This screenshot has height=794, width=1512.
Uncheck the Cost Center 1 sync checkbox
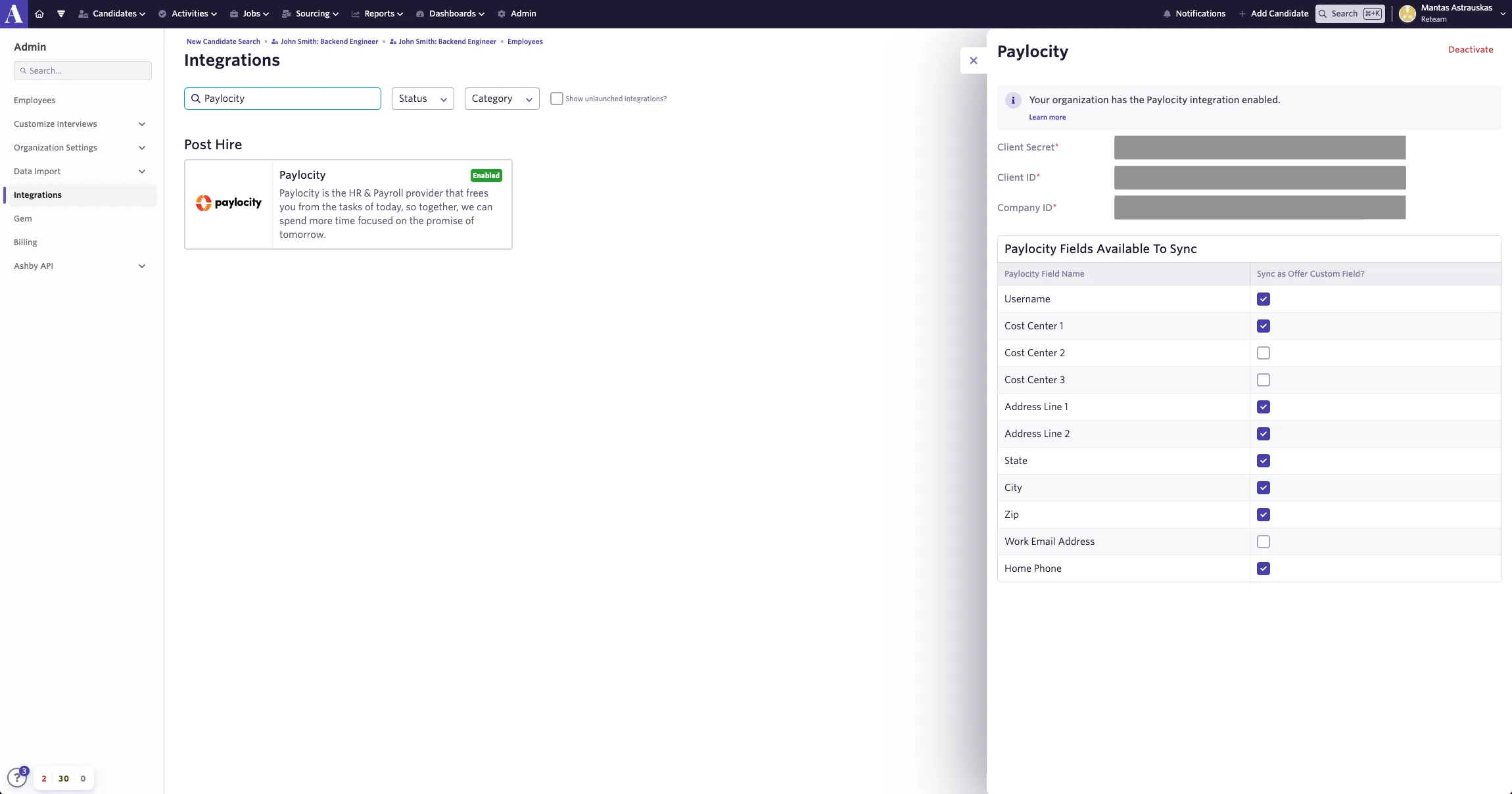pyautogui.click(x=1264, y=326)
